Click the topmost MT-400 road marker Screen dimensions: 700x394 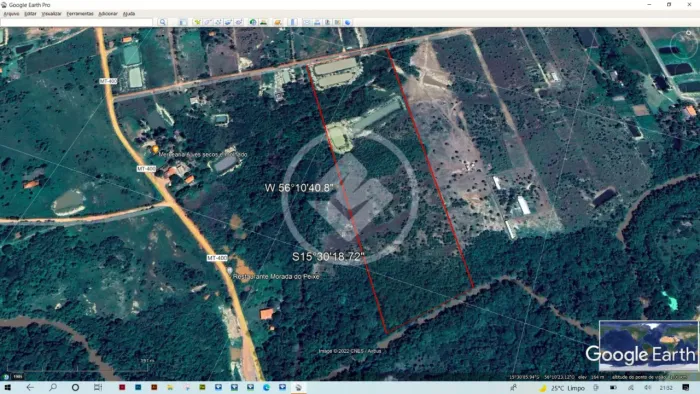click(x=108, y=81)
